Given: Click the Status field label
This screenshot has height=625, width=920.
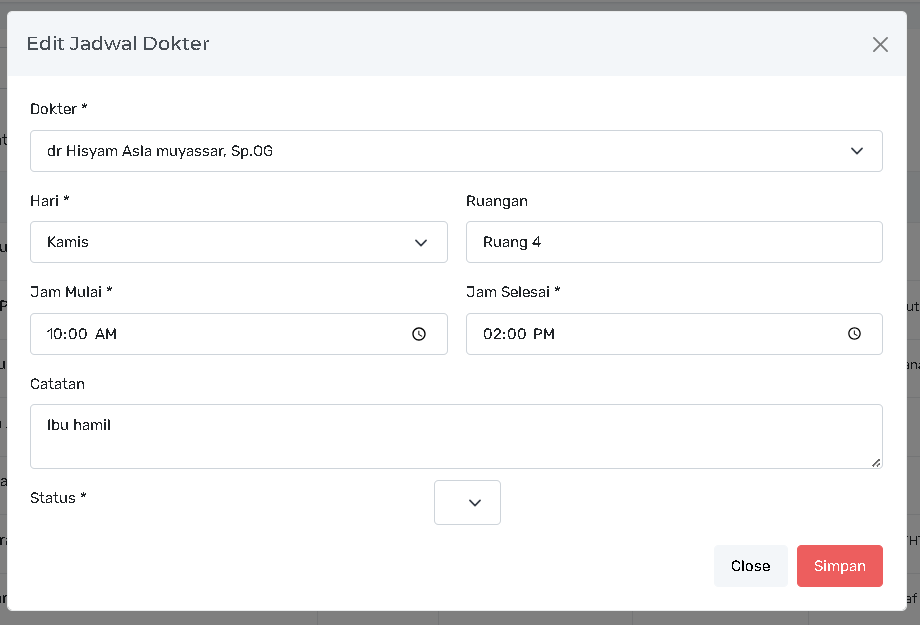Looking at the screenshot, I should click(x=58, y=497).
